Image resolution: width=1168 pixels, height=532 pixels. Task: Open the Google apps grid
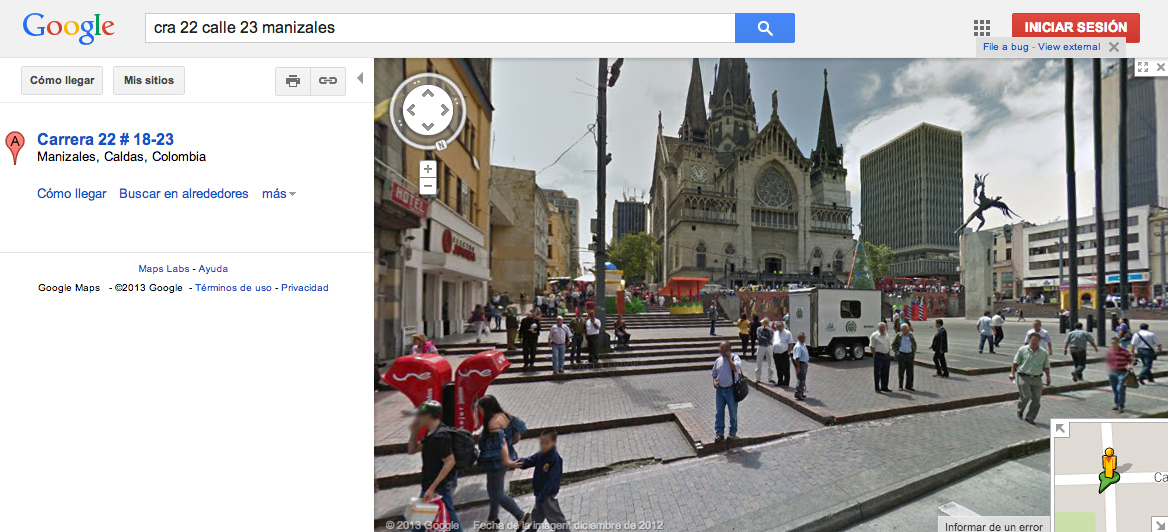[982, 28]
